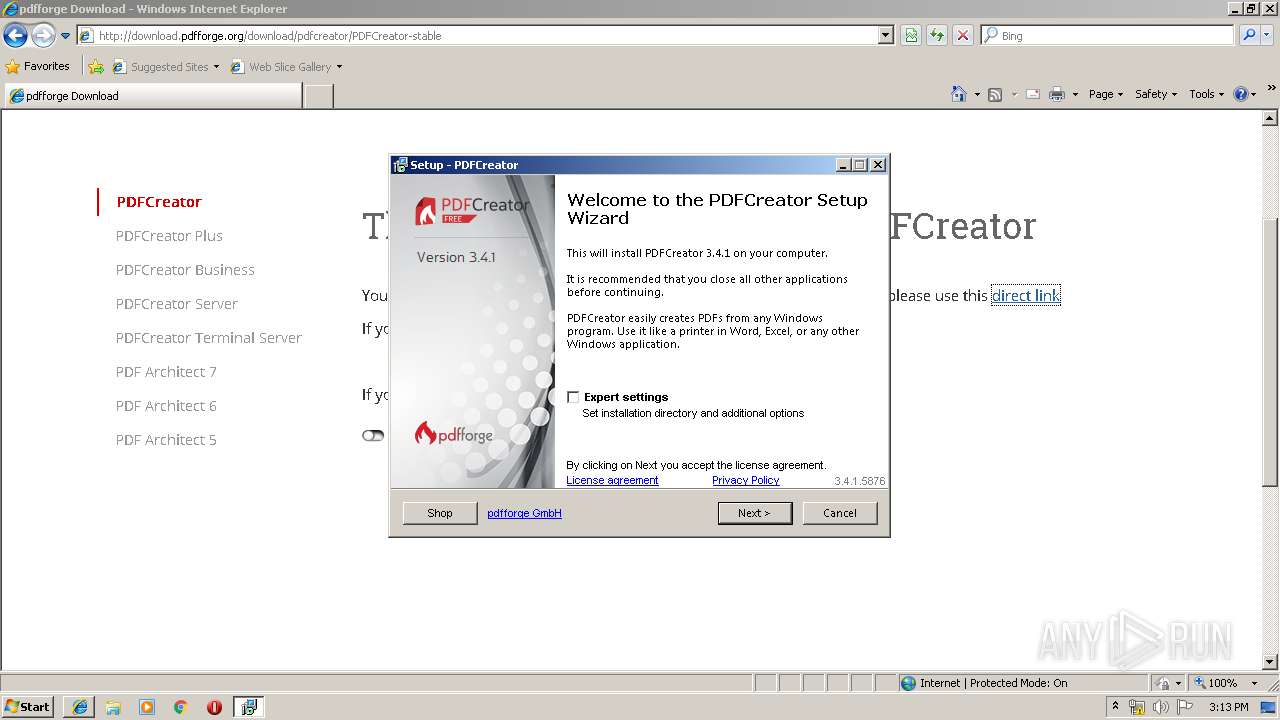Enable the Expert settings checkbox
The height and width of the screenshot is (720, 1280).
pyautogui.click(x=573, y=397)
